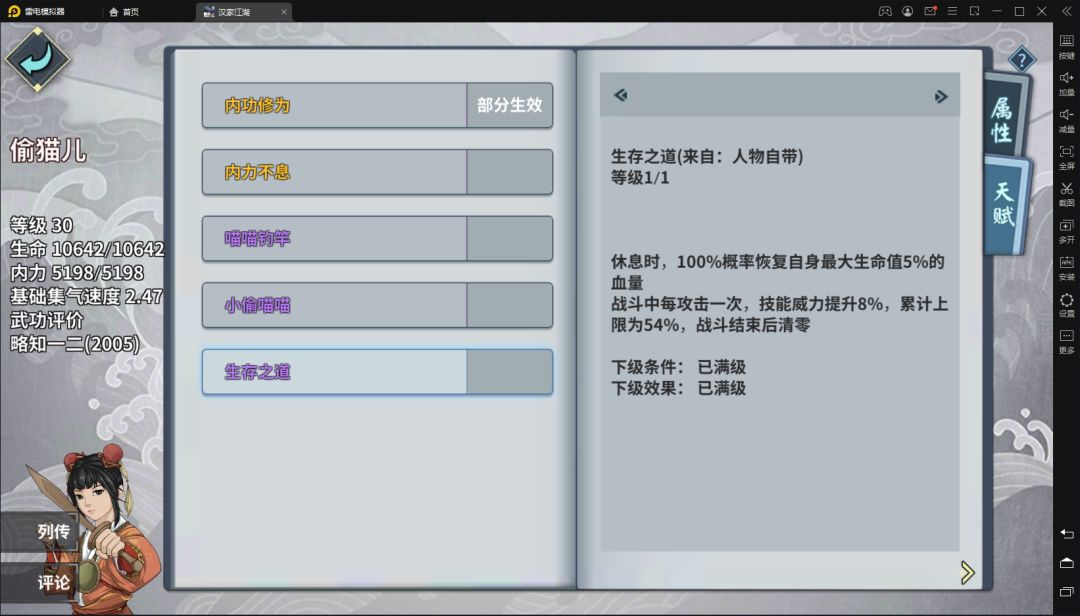Switch to the 天赋 side tab
Image resolution: width=1080 pixels, height=616 pixels.
[1005, 205]
